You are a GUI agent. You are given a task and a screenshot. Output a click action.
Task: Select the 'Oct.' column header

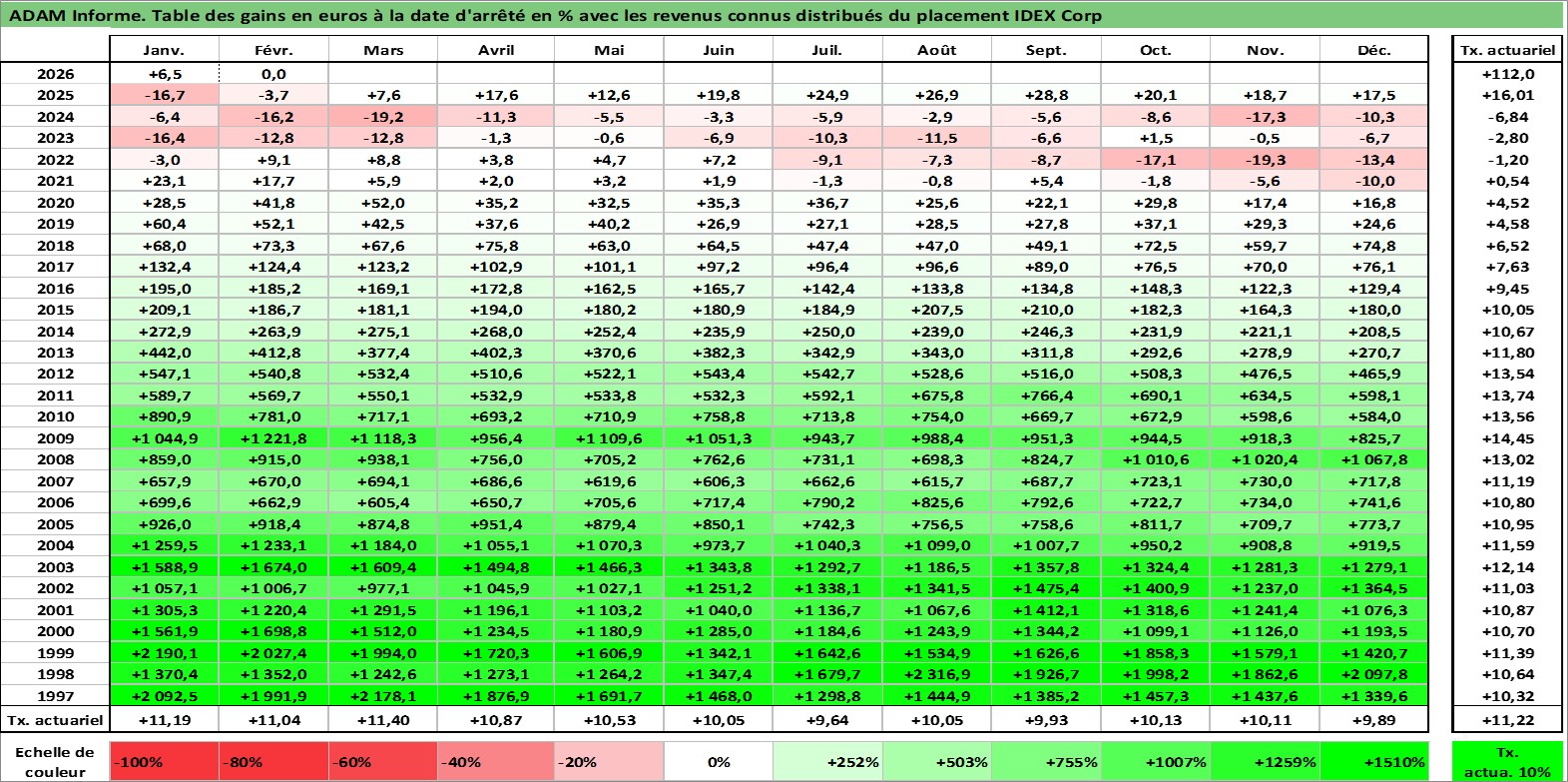click(x=1156, y=50)
